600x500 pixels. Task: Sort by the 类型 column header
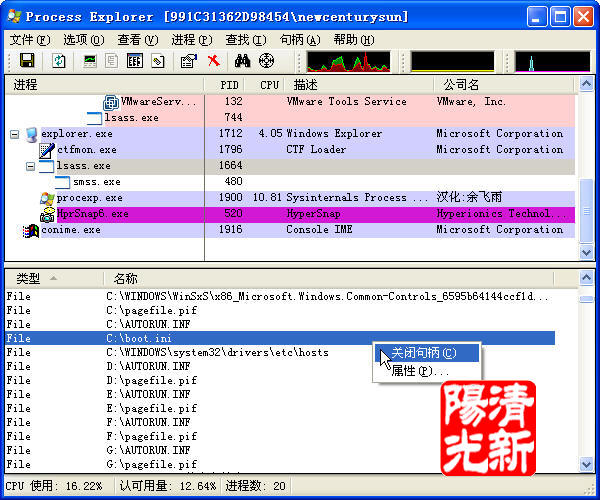pyautogui.click(x=54, y=279)
